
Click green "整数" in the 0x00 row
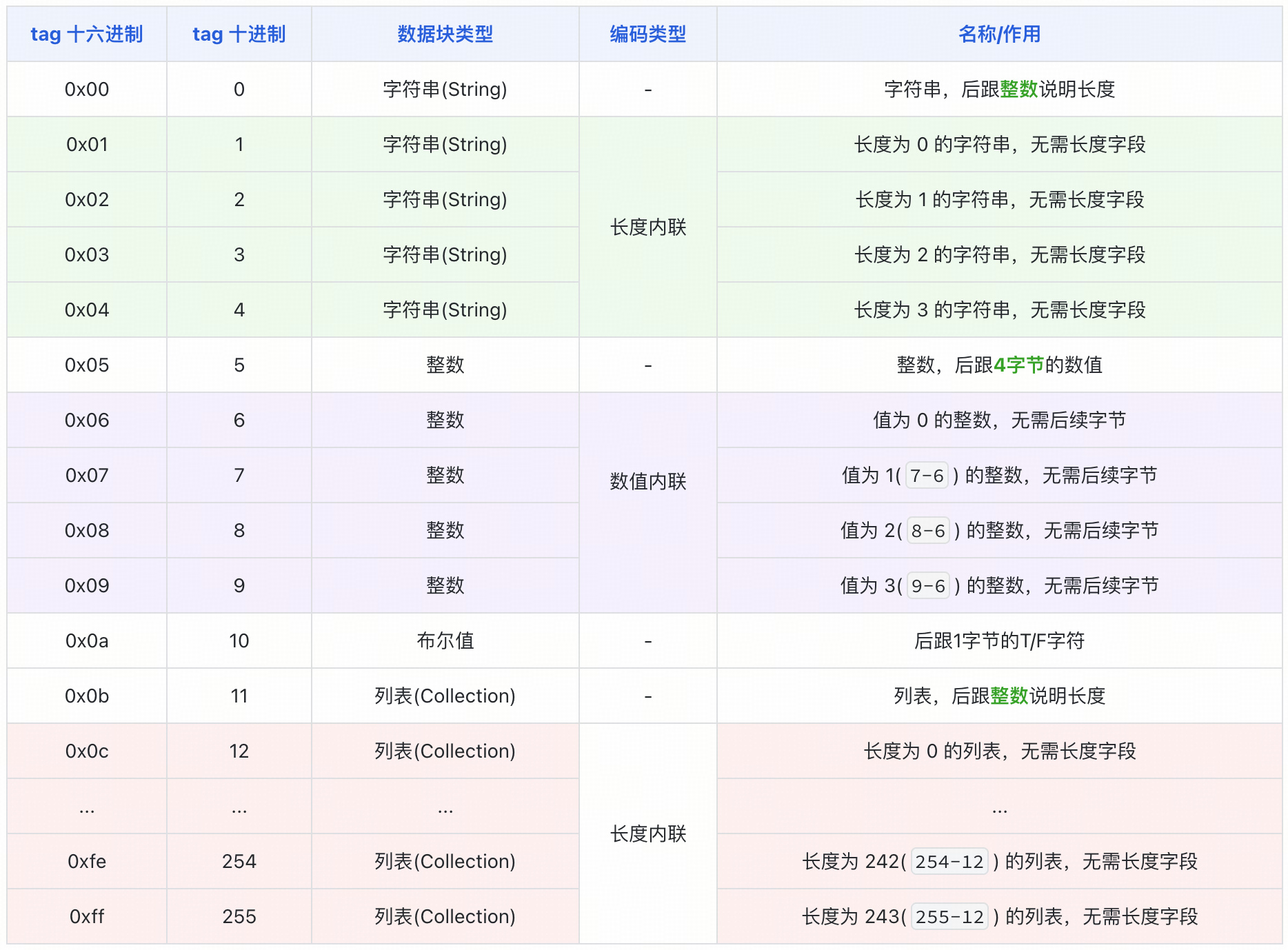click(x=1018, y=90)
